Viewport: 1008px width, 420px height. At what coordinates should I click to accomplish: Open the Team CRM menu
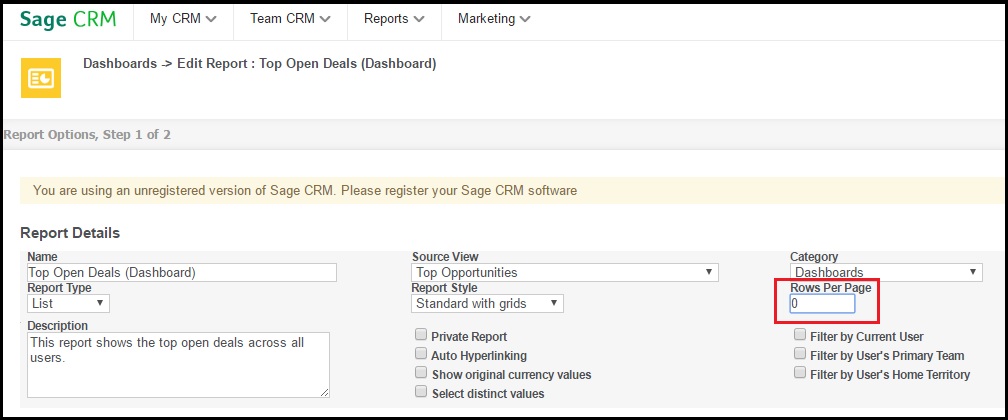[x=290, y=19]
